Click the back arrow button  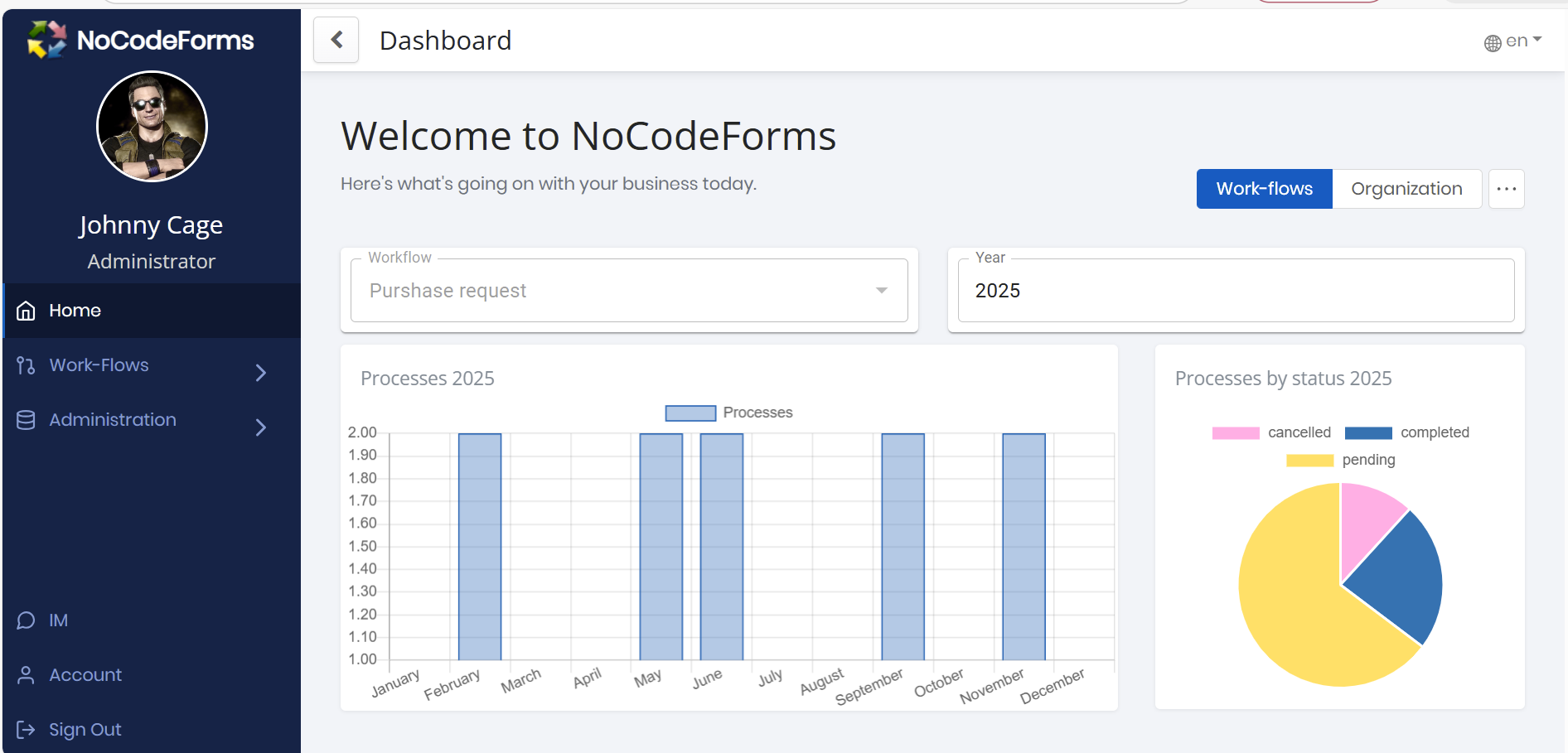[336, 40]
